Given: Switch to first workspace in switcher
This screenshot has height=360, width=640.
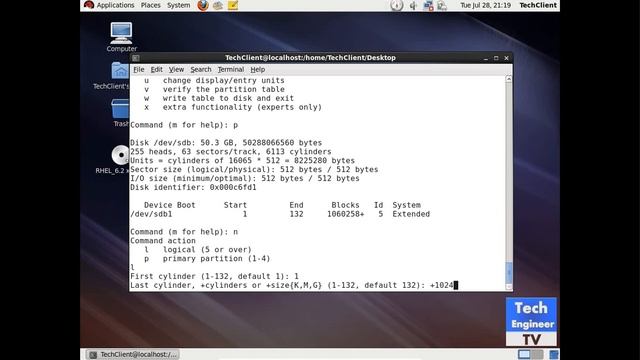Looking at the screenshot, I should [524, 354].
